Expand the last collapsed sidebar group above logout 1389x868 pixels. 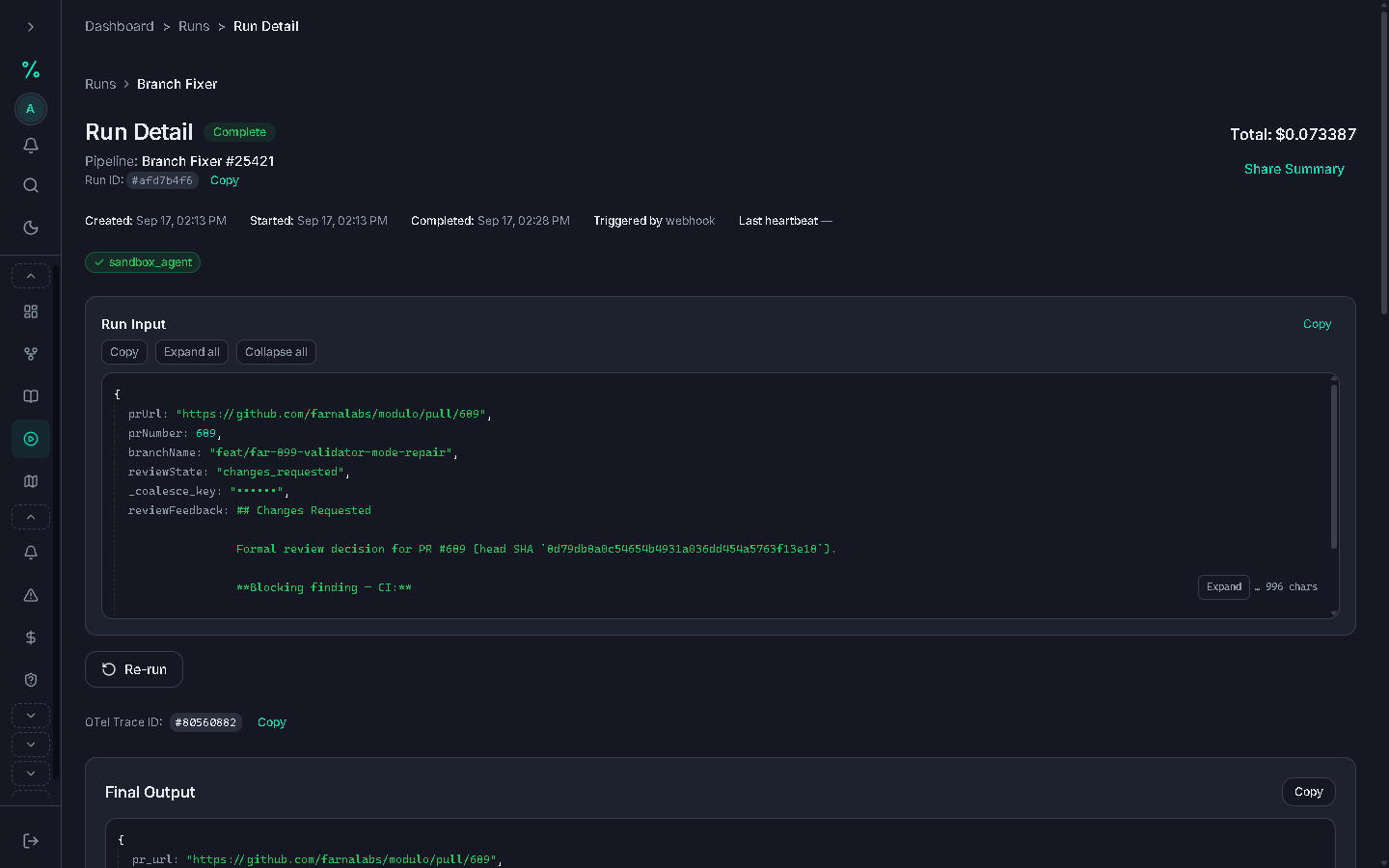pyautogui.click(x=31, y=773)
